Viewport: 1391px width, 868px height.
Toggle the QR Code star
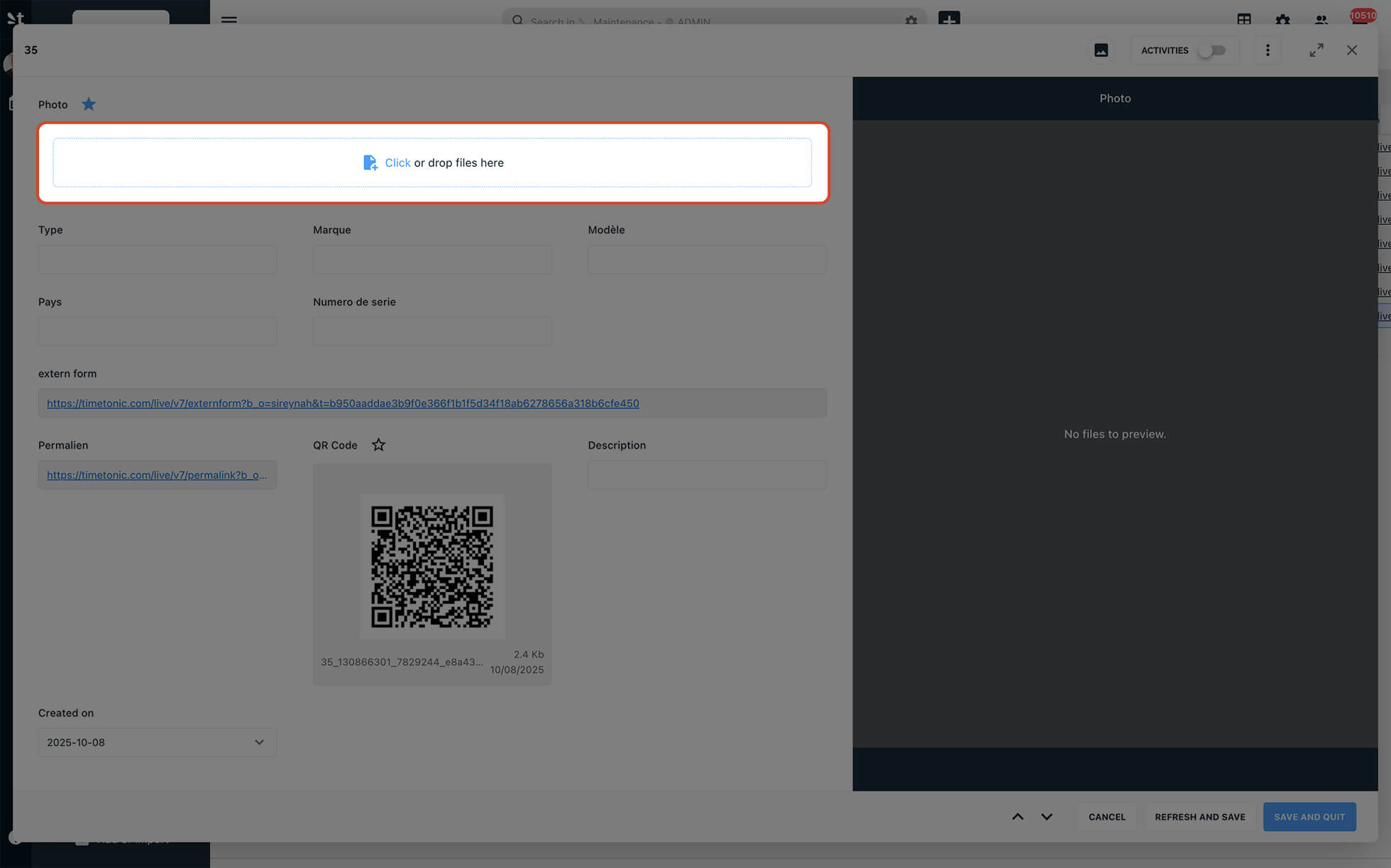click(378, 445)
